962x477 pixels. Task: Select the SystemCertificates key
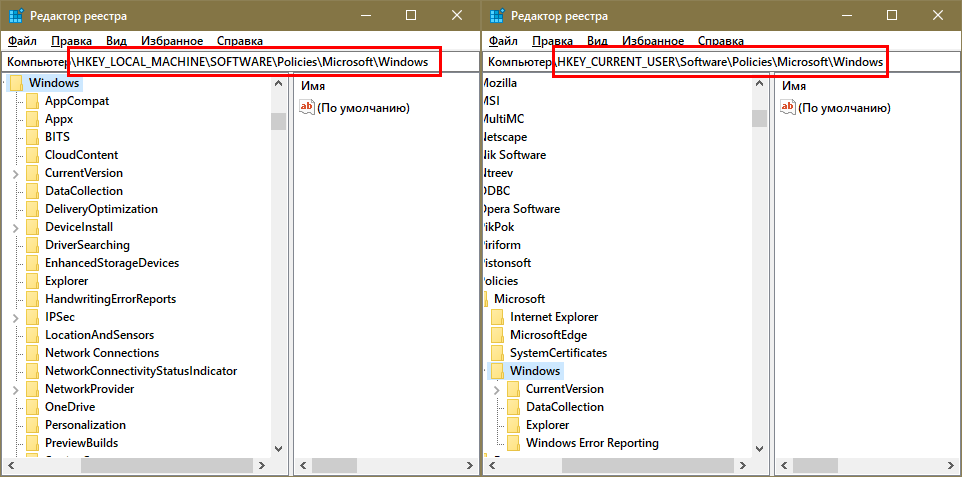(x=558, y=353)
